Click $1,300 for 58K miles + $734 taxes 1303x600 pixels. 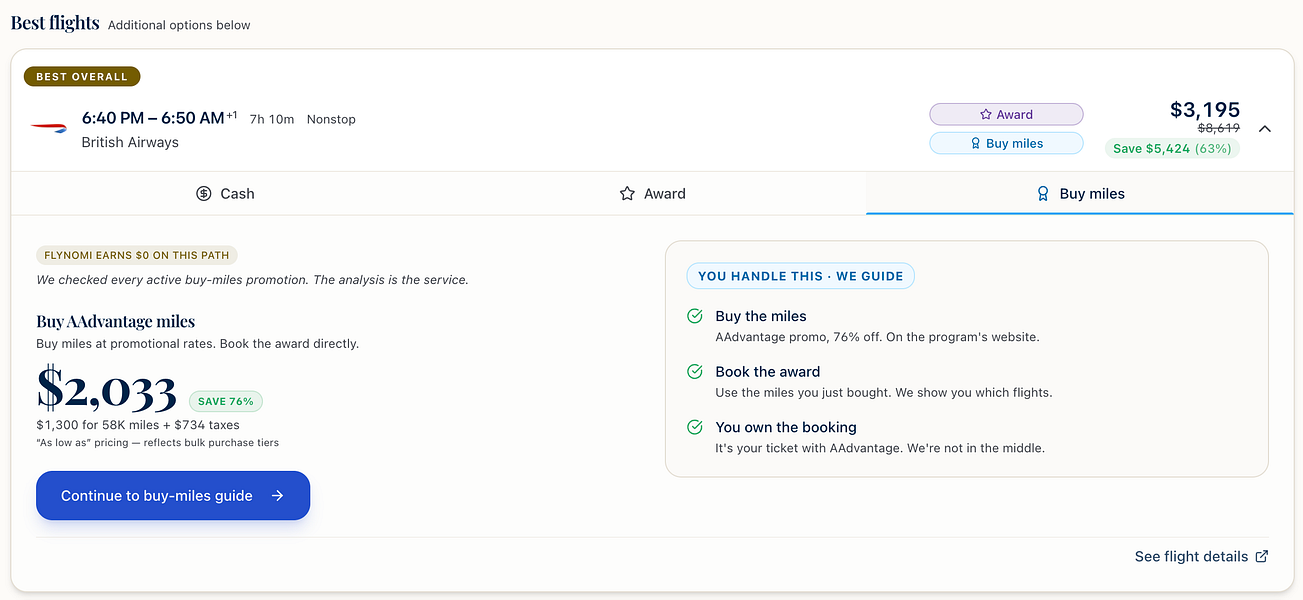coord(138,425)
